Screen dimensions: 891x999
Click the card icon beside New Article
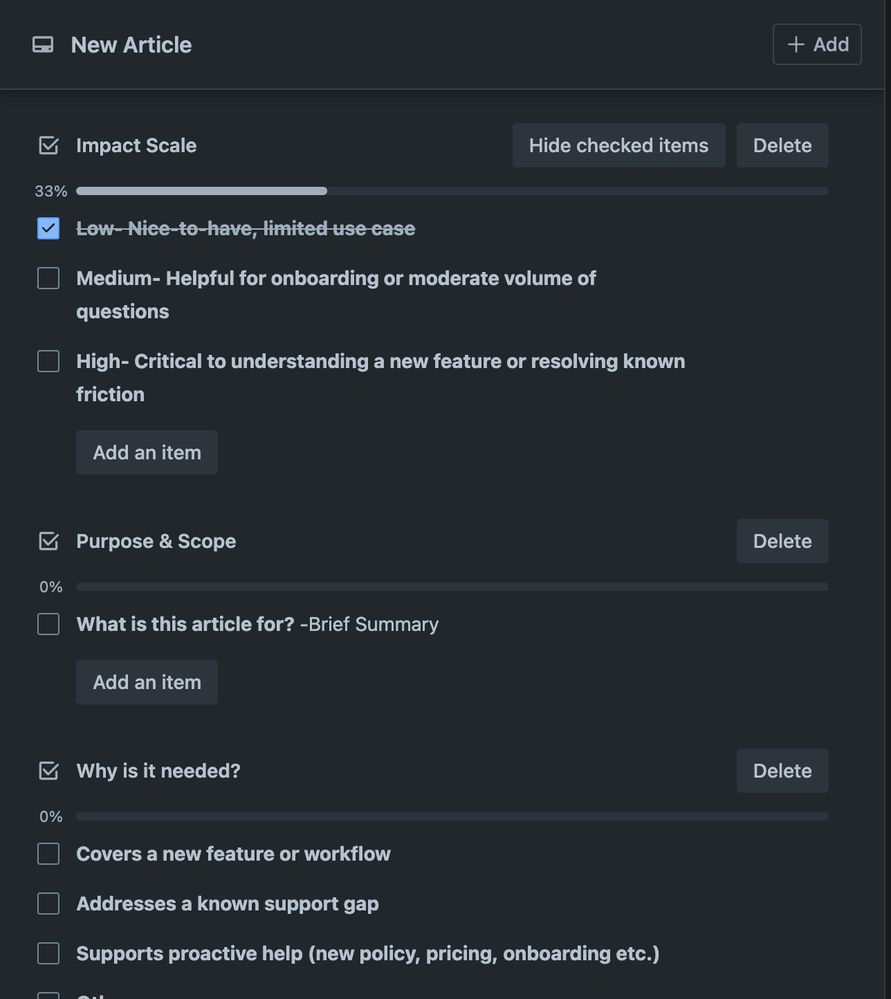point(43,45)
